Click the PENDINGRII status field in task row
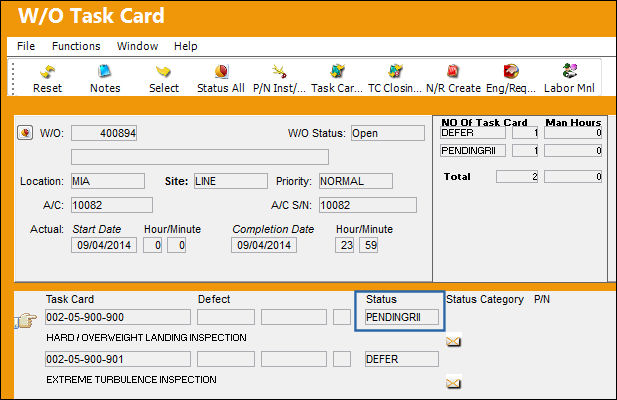Screen dimensions: 617x400 point(402,317)
